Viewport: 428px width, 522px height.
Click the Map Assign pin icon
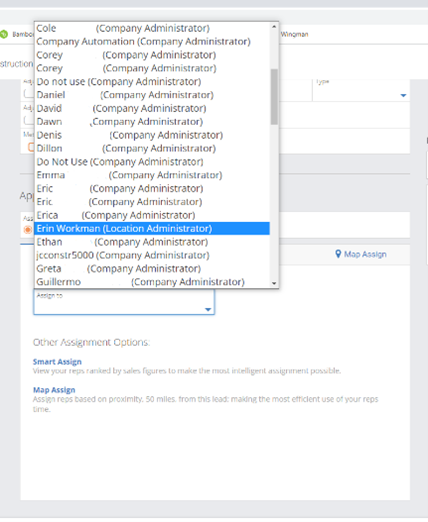pyautogui.click(x=338, y=254)
